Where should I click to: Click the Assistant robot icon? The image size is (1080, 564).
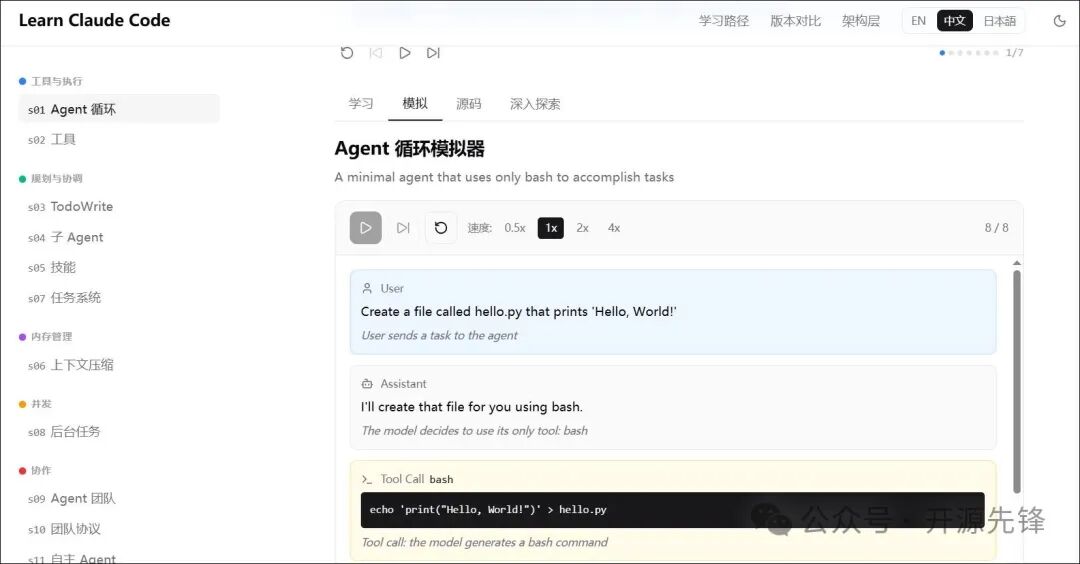tap(367, 384)
